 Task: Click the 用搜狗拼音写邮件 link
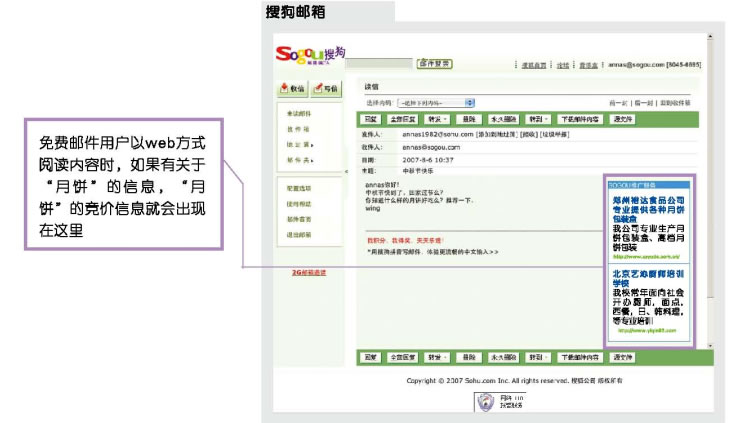point(432,252)
